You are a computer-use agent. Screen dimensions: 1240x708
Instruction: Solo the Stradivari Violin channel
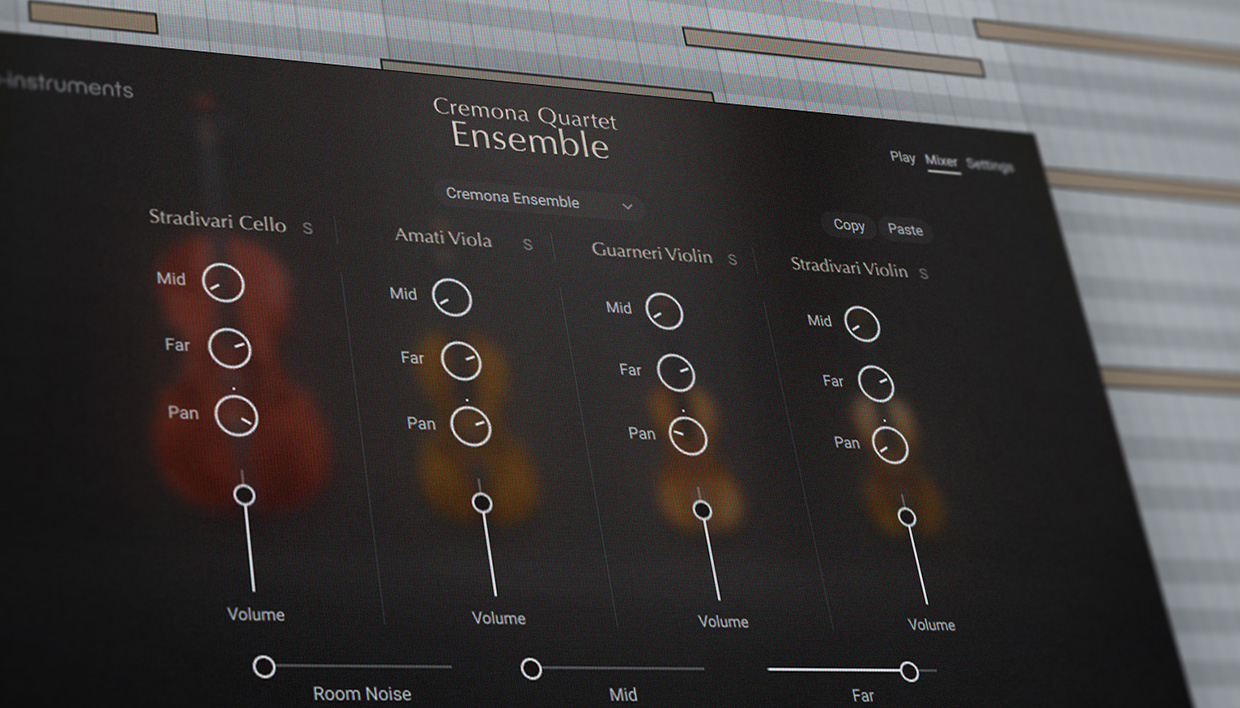point(923,273)
